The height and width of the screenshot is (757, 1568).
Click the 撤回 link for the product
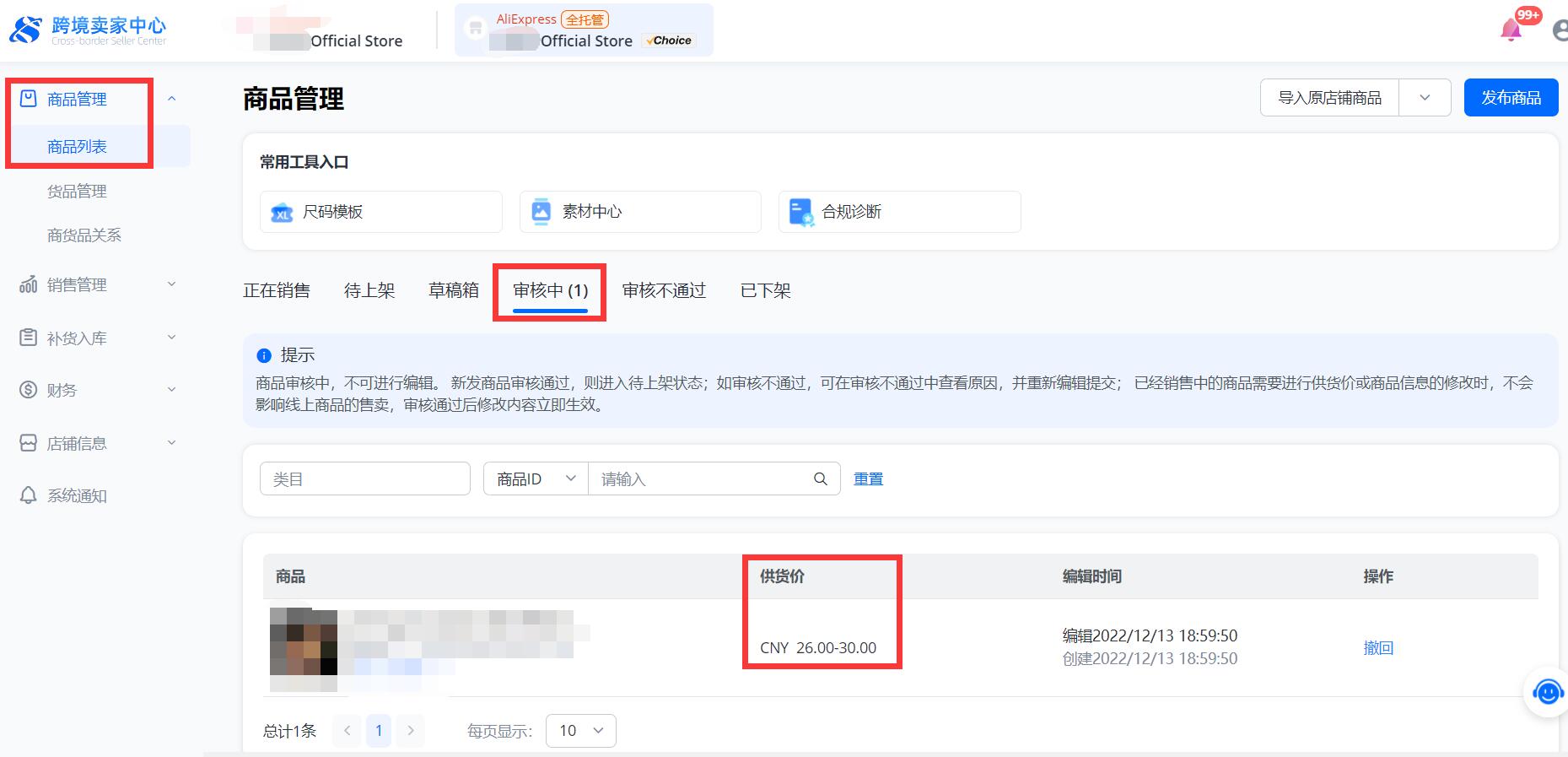(1378, 647)
